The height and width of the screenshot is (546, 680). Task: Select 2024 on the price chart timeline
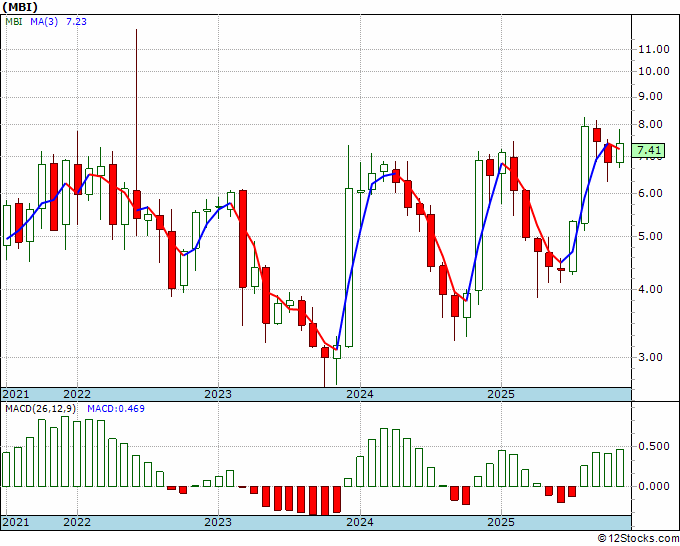coord(360,394)
